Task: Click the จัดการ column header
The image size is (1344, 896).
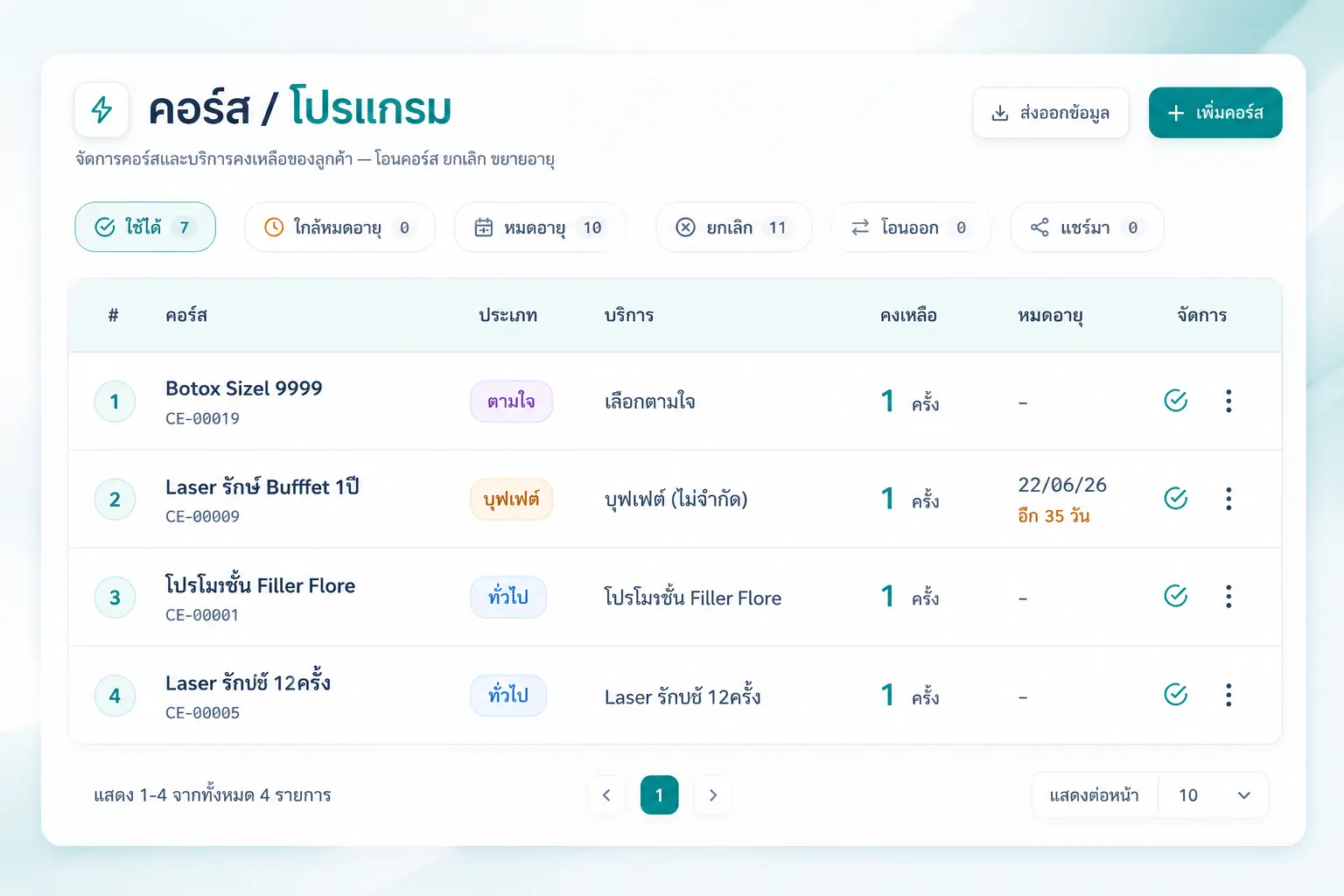Action: [1202, 315]
